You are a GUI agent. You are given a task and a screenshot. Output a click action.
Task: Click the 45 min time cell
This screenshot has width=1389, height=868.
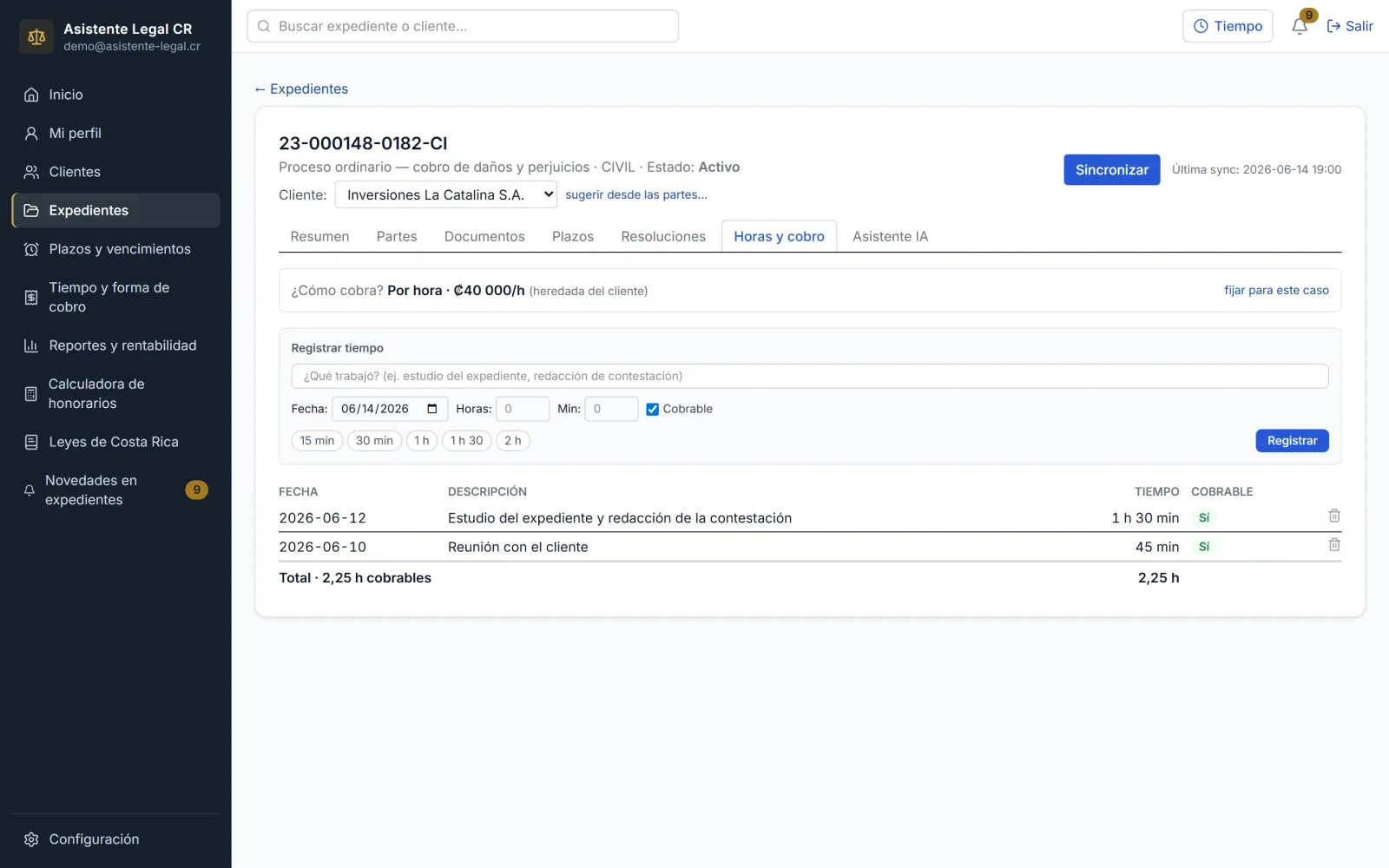tap(1157, 547)
